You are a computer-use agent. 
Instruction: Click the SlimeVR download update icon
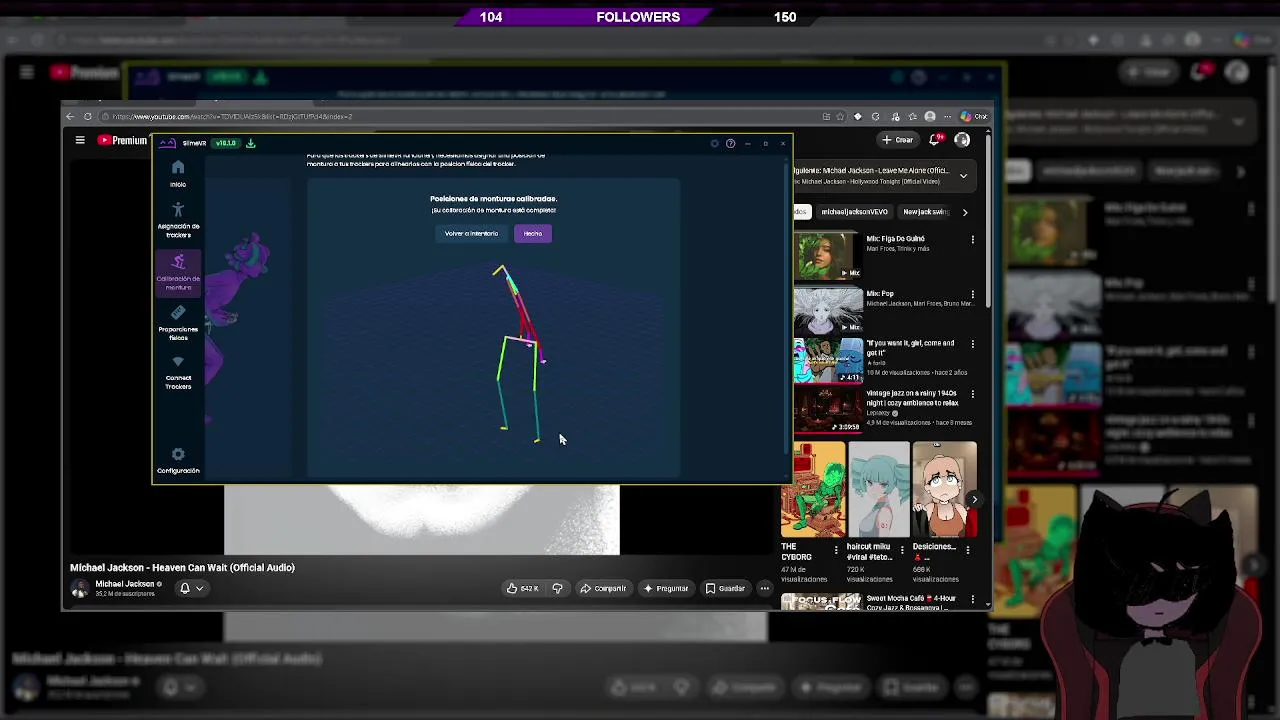click(251, 143)
